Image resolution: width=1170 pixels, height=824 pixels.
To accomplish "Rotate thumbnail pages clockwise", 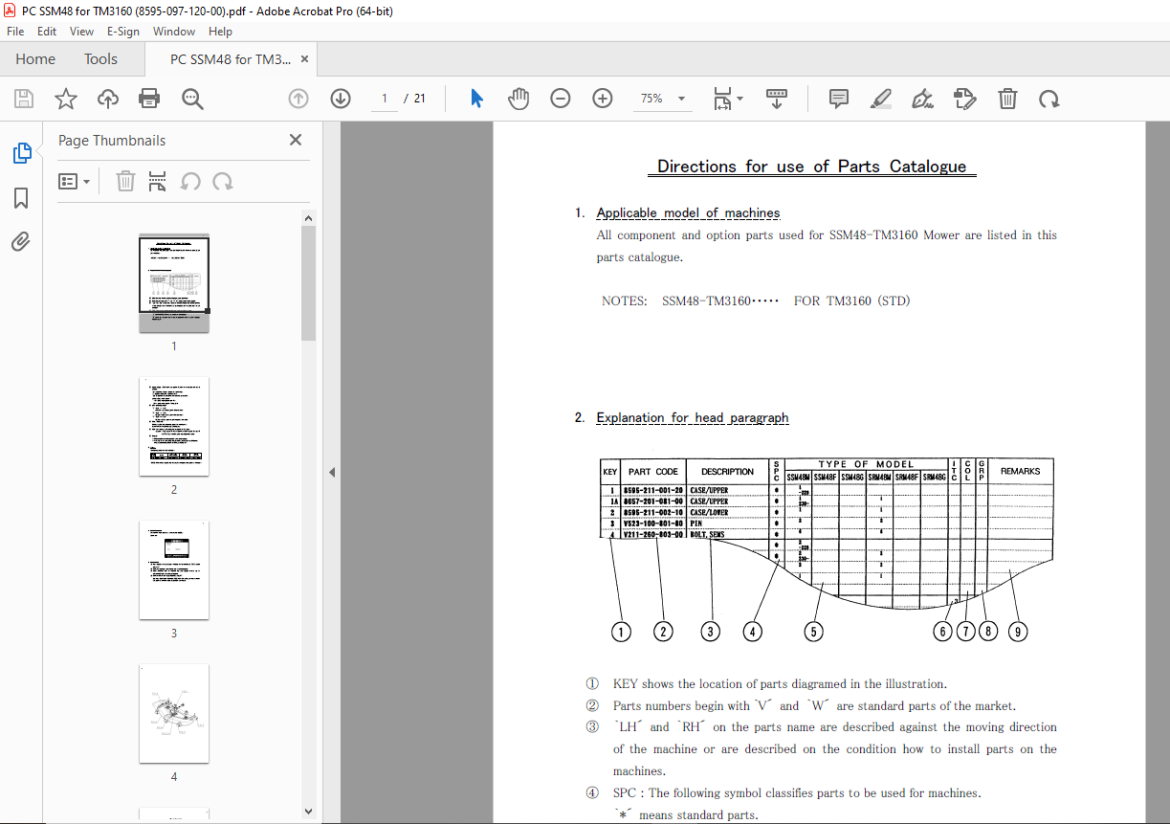I will click(222, 181).
